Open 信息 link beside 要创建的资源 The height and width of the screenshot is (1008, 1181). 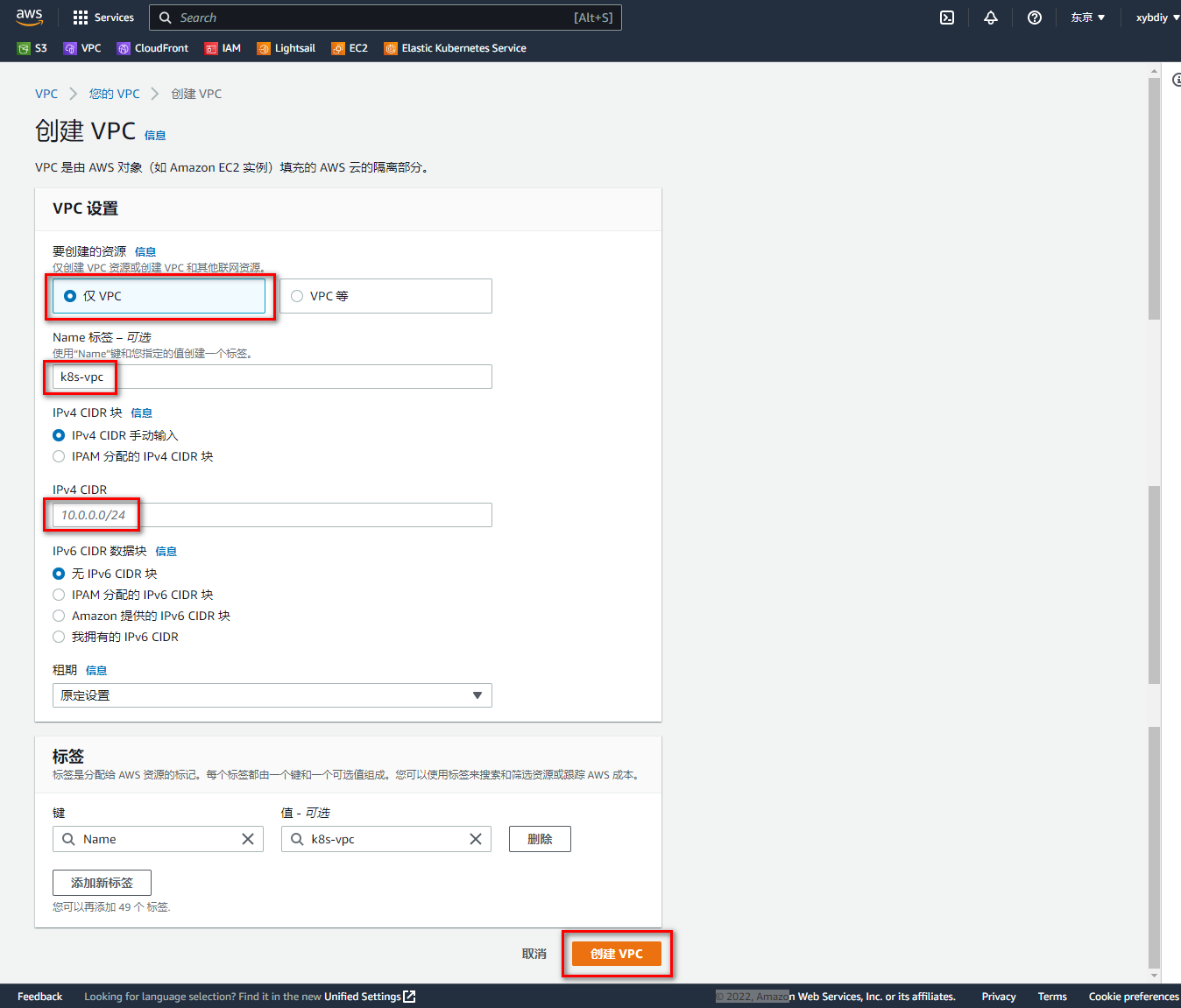click(145, 252)
